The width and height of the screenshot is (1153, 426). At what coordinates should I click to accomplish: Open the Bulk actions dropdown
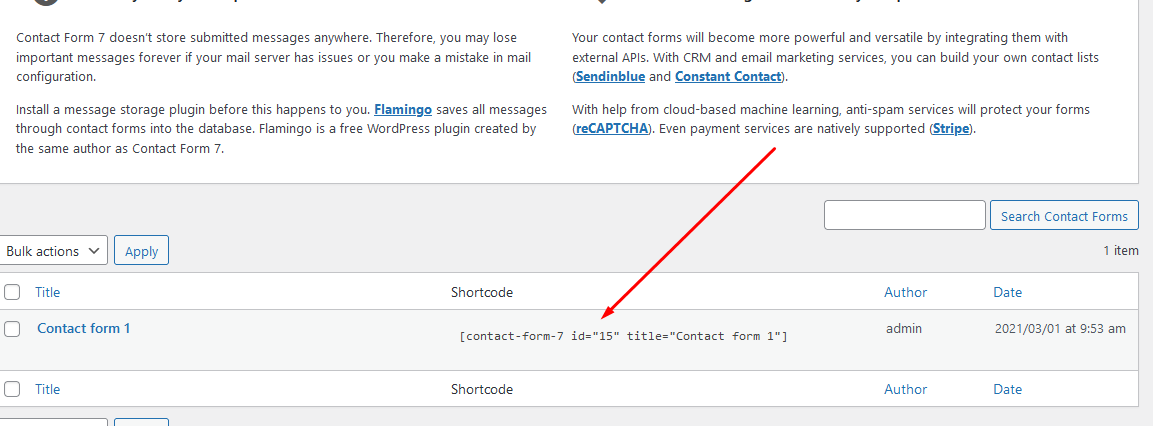(x=53, y=250)
